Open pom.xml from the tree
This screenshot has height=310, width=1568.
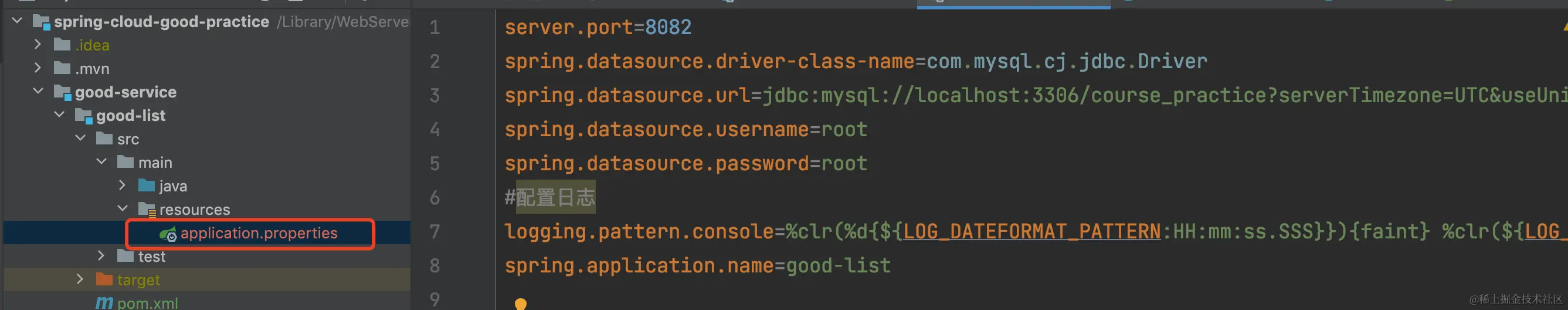(x=147, y=303)
